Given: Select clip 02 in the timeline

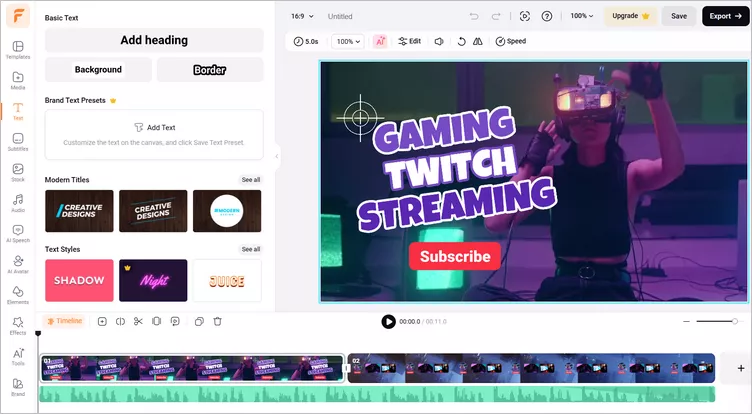Looking at the screenshot, I should (x=531, y=368).
